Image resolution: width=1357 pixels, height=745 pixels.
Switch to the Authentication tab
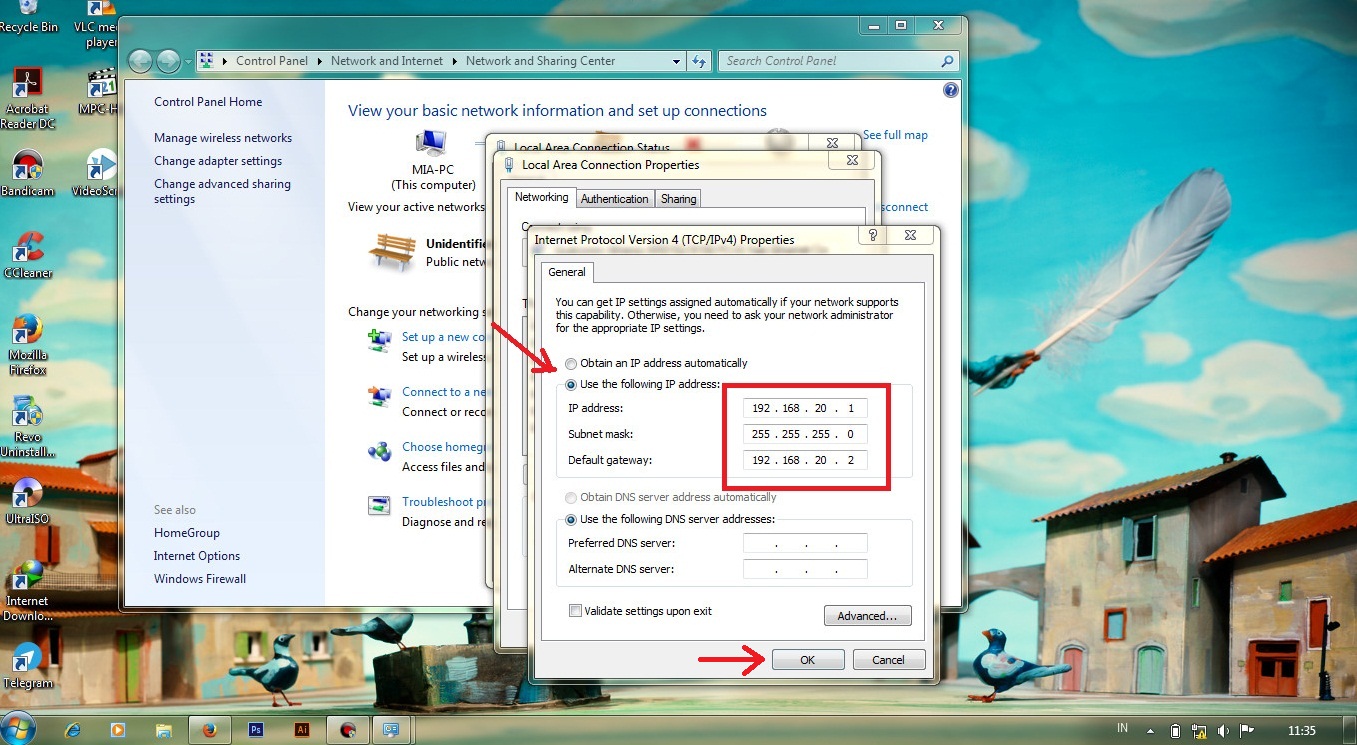(x=614, y=199)
